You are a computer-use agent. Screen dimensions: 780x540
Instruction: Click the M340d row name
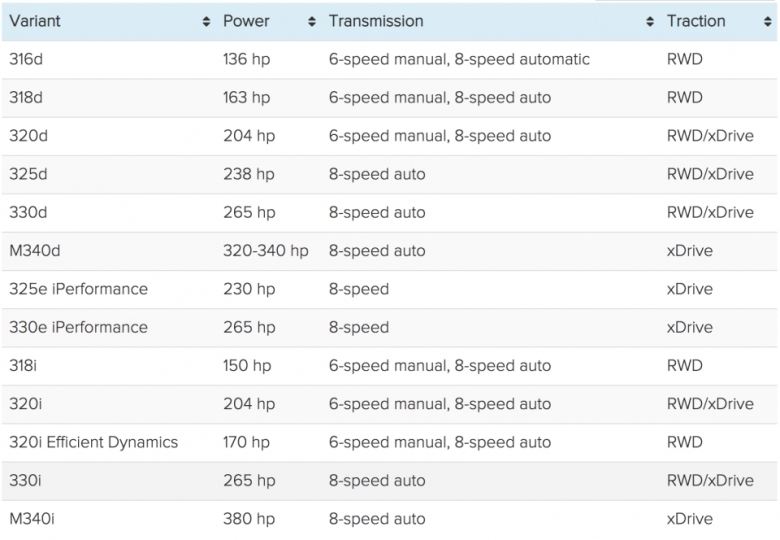click(x=35, y=251)
